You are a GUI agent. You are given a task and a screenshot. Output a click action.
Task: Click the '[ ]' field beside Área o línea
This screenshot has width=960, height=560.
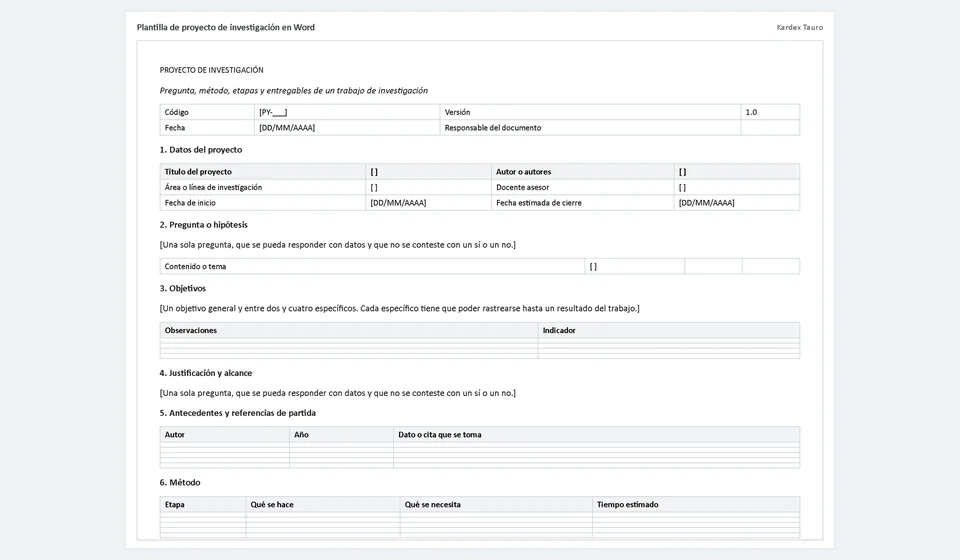(x=429, y=187)
